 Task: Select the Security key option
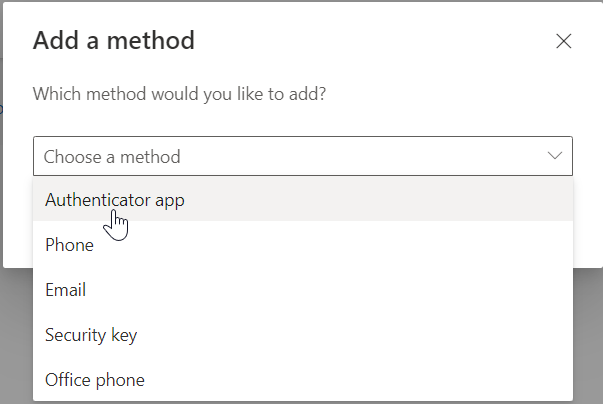coord(303,335)
